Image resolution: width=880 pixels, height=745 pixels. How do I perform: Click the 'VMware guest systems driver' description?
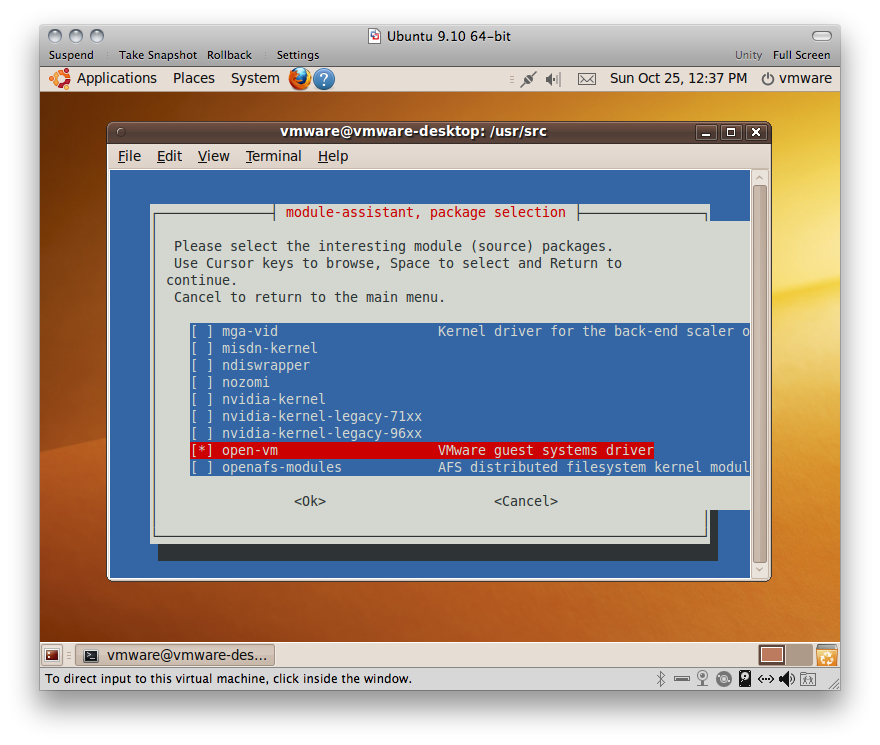point(546,450)
